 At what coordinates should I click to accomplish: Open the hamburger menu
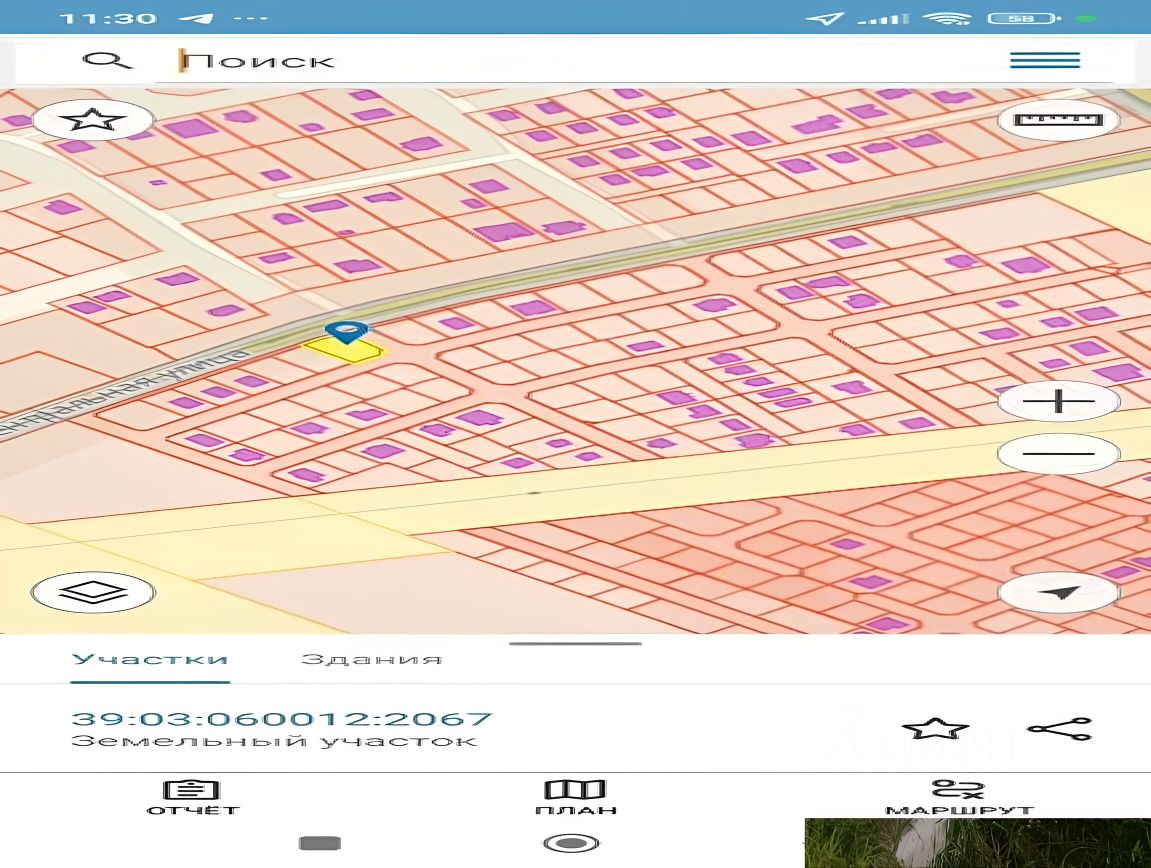1045,60
